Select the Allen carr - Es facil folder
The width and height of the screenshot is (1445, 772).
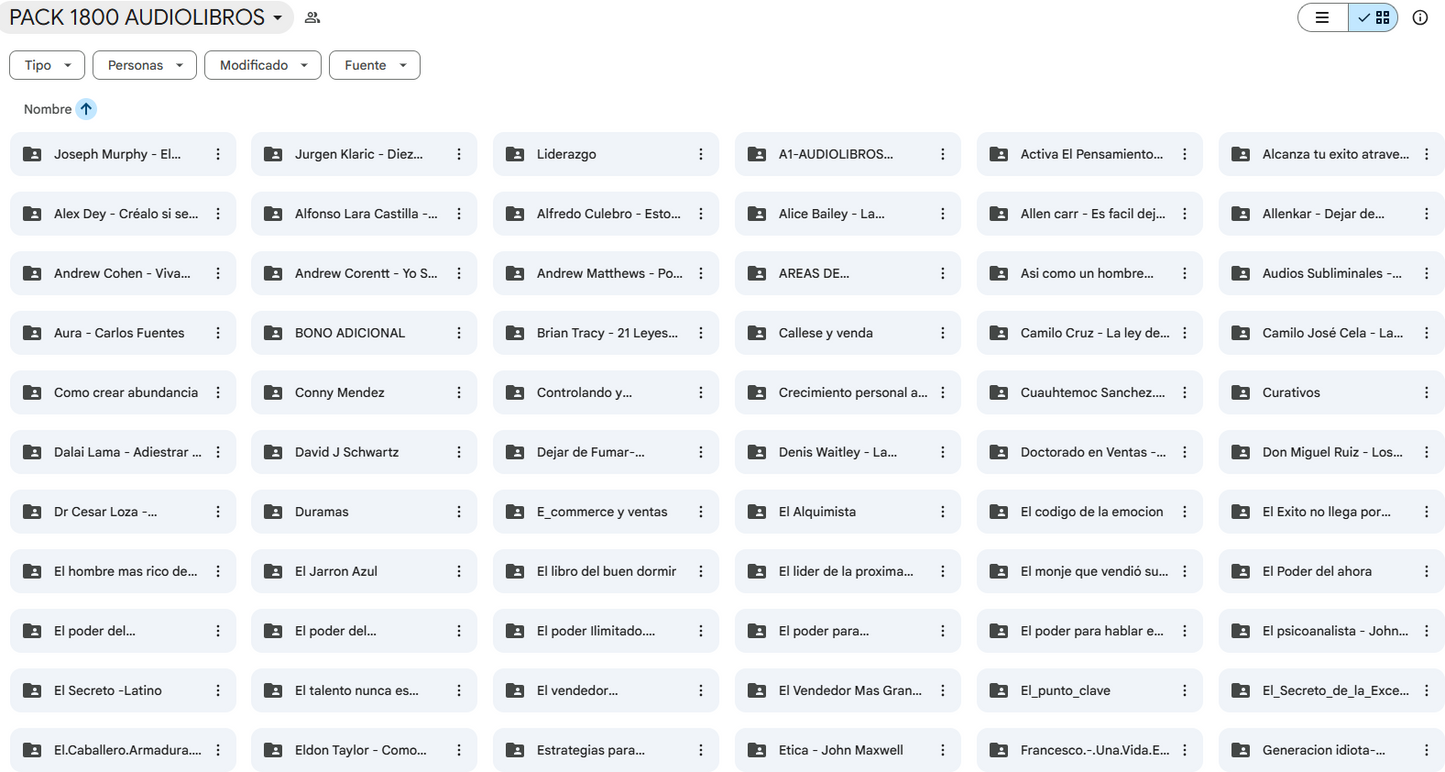coord(1090,214)
